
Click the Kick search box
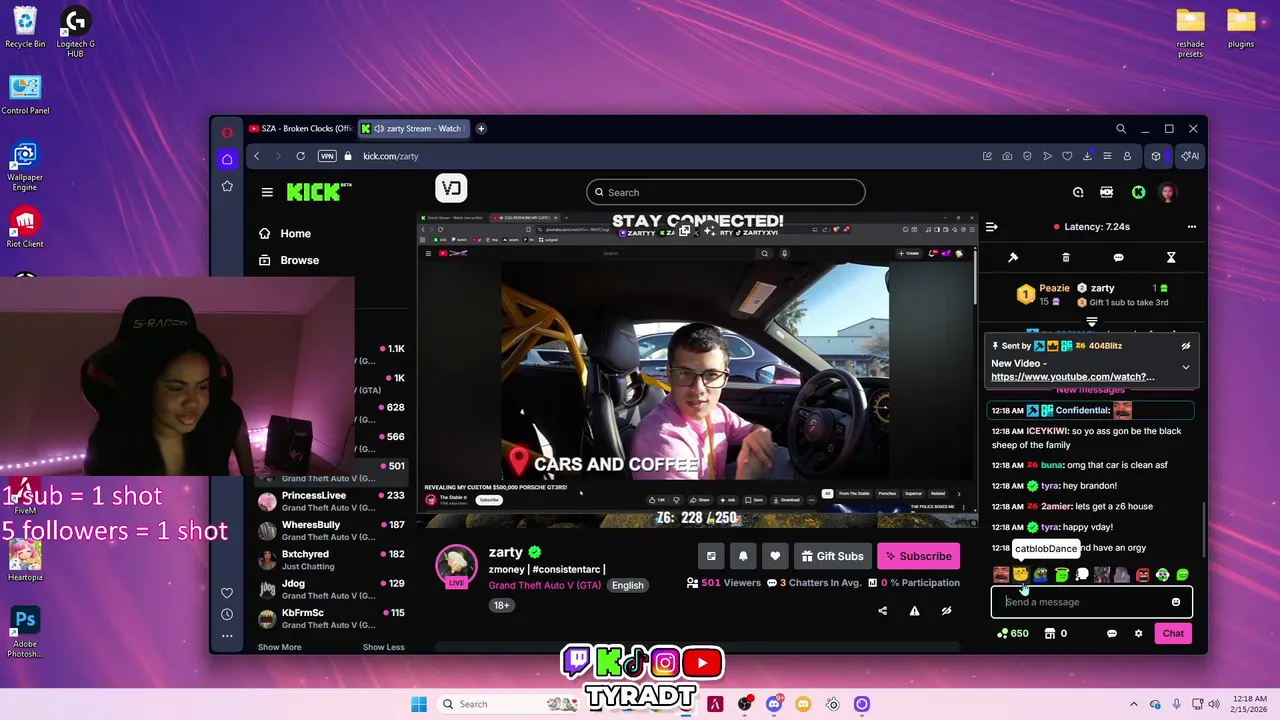(725, 192)
